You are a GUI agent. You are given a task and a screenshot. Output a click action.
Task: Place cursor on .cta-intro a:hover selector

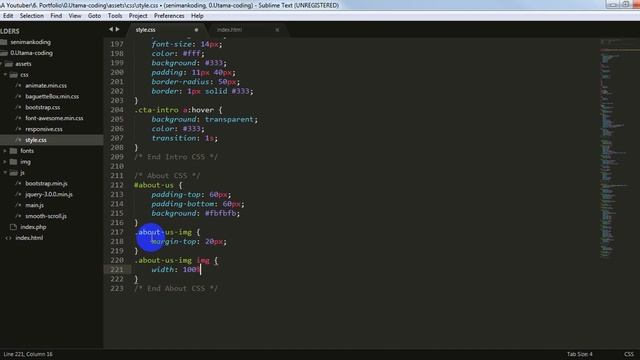point(174,110)
